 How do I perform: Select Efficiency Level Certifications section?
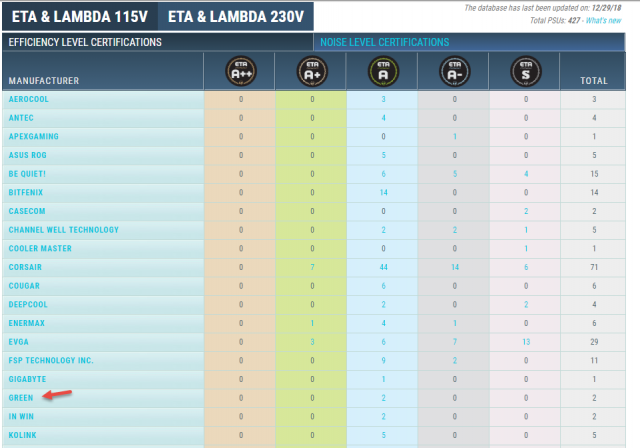[x=85, y=42]
